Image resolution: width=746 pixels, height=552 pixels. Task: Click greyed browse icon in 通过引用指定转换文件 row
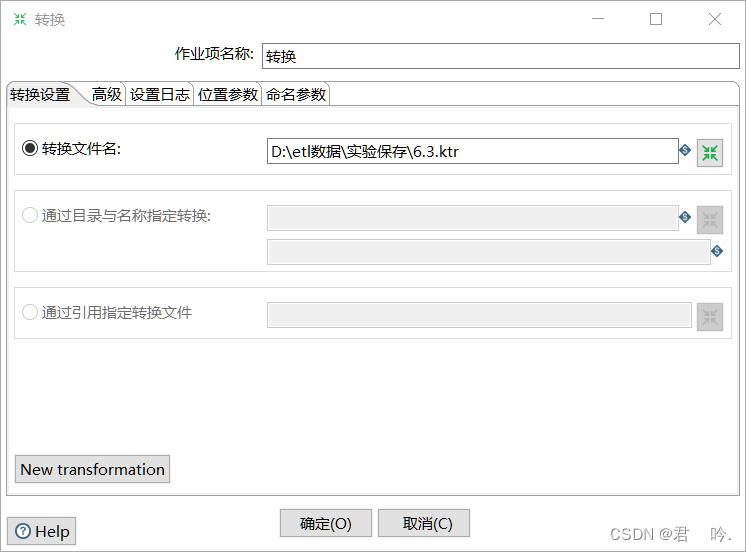tap(709, 317)
